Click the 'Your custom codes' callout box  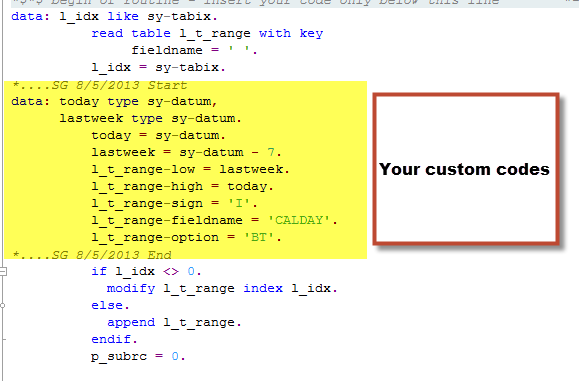[x=466, y=169]
